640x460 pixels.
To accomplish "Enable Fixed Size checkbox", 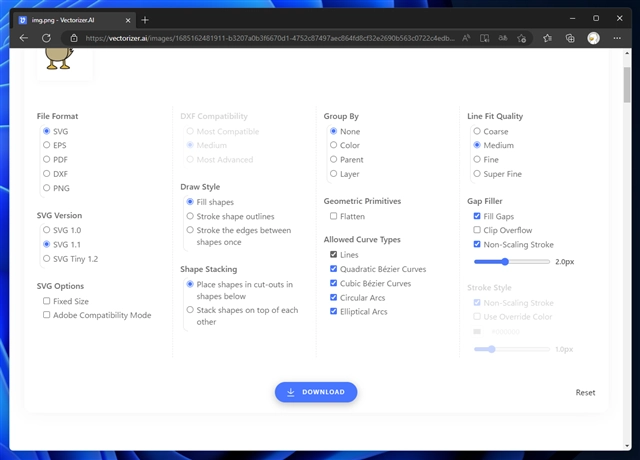I will (47, 301).
